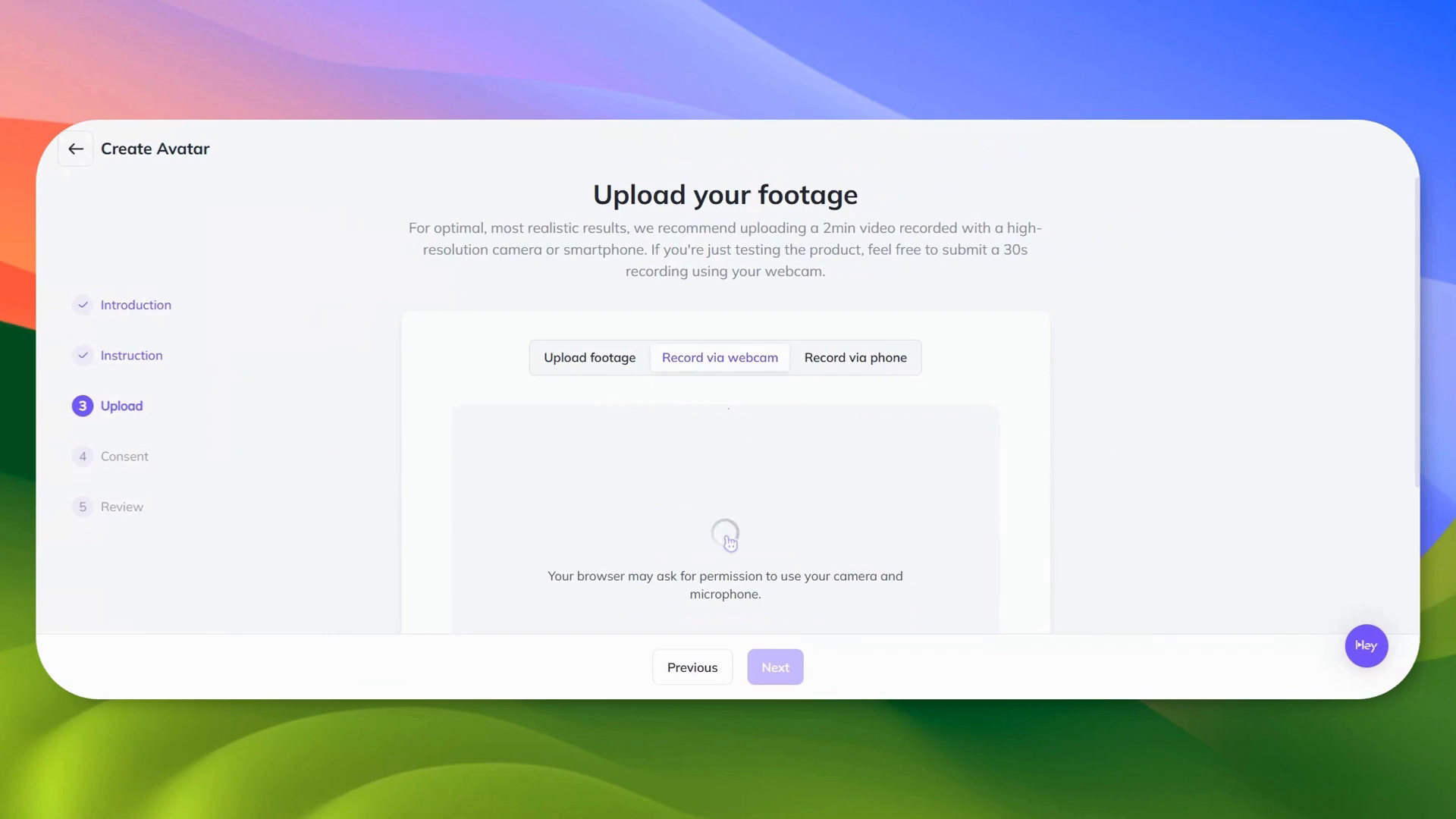Click the step 4 Consent number badge
This screenshot has width=1456, height=819.
click(x=83, y=457)
